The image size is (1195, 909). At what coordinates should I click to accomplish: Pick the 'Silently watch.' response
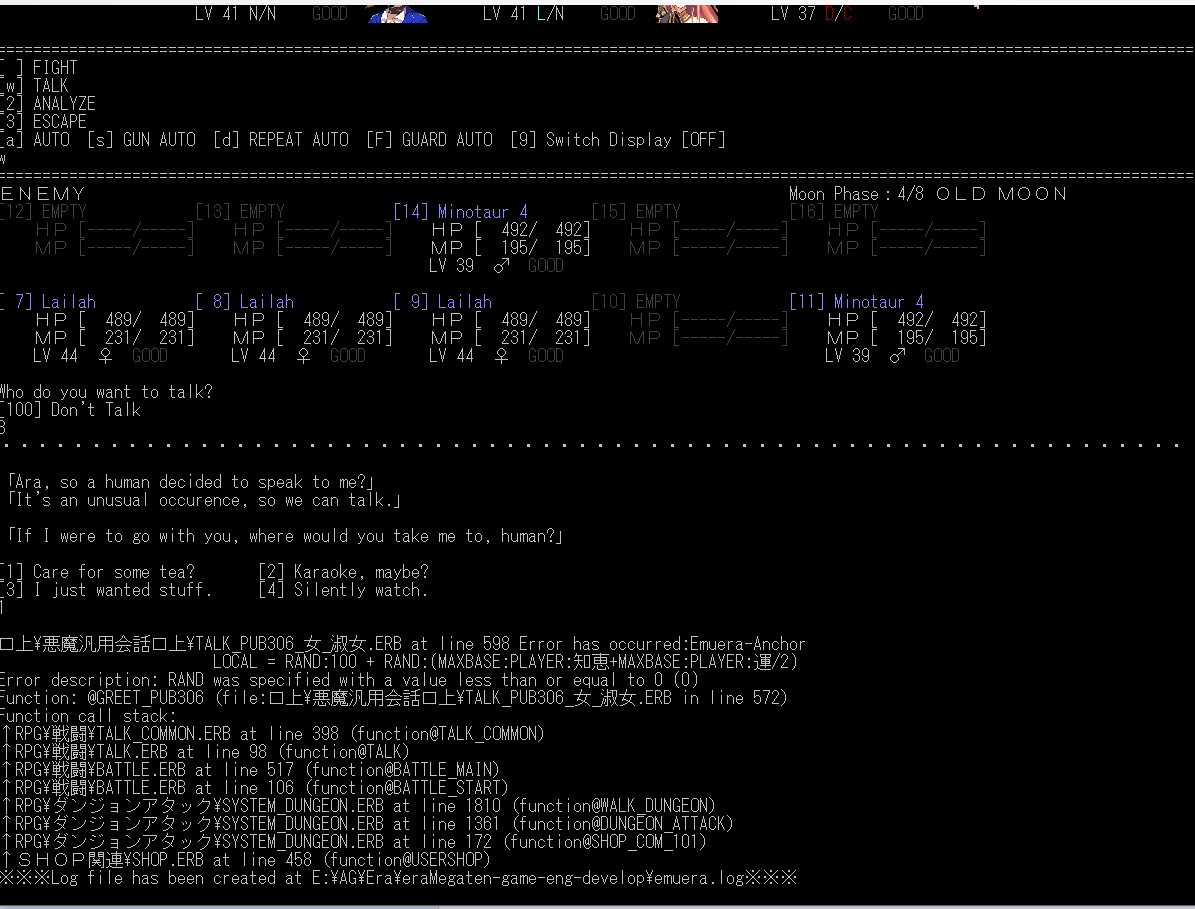coord(343,590)
